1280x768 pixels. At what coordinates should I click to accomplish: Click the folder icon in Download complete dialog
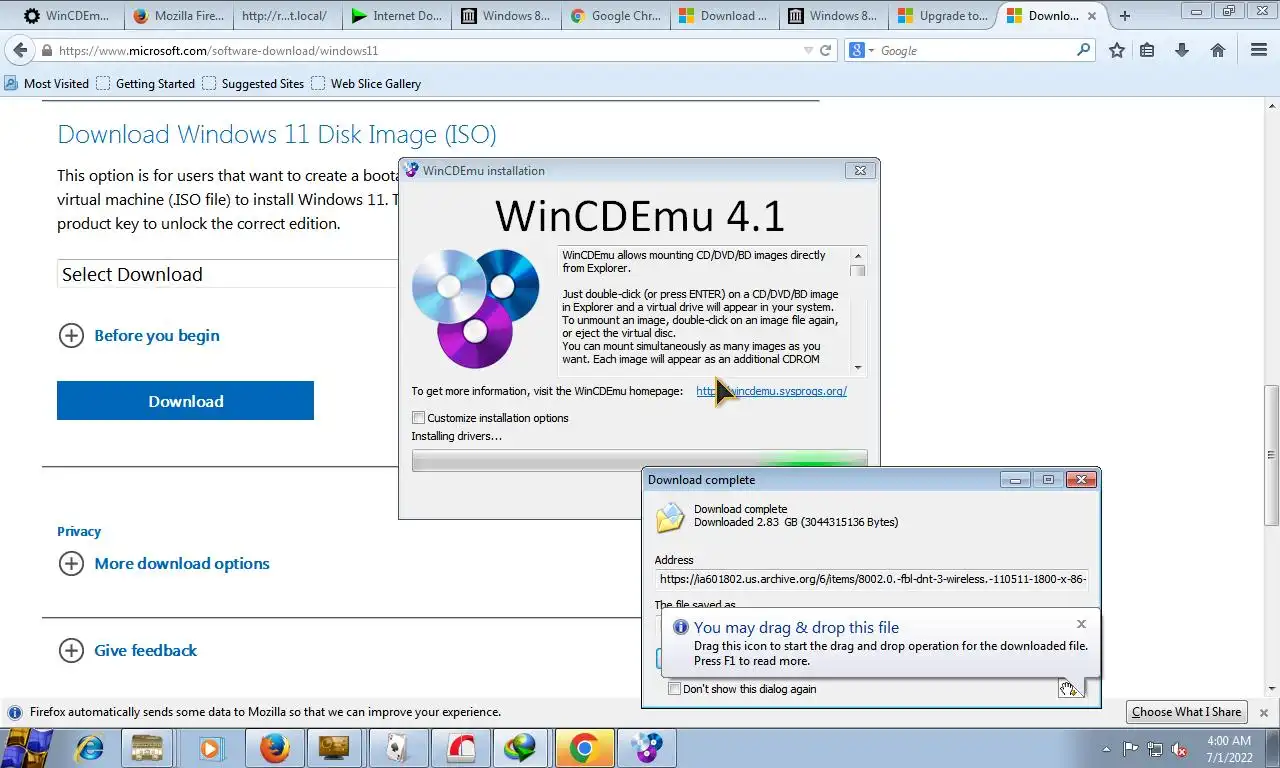[670, 517]
